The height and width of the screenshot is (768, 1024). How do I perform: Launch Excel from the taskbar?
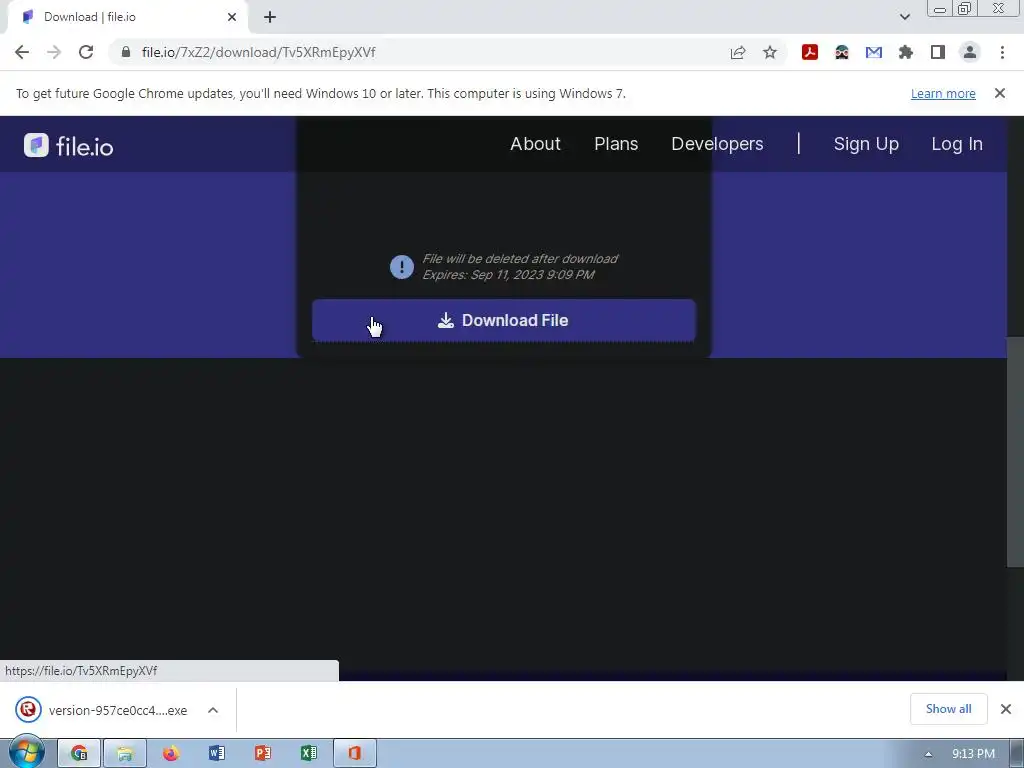click(x=309, y=754)
